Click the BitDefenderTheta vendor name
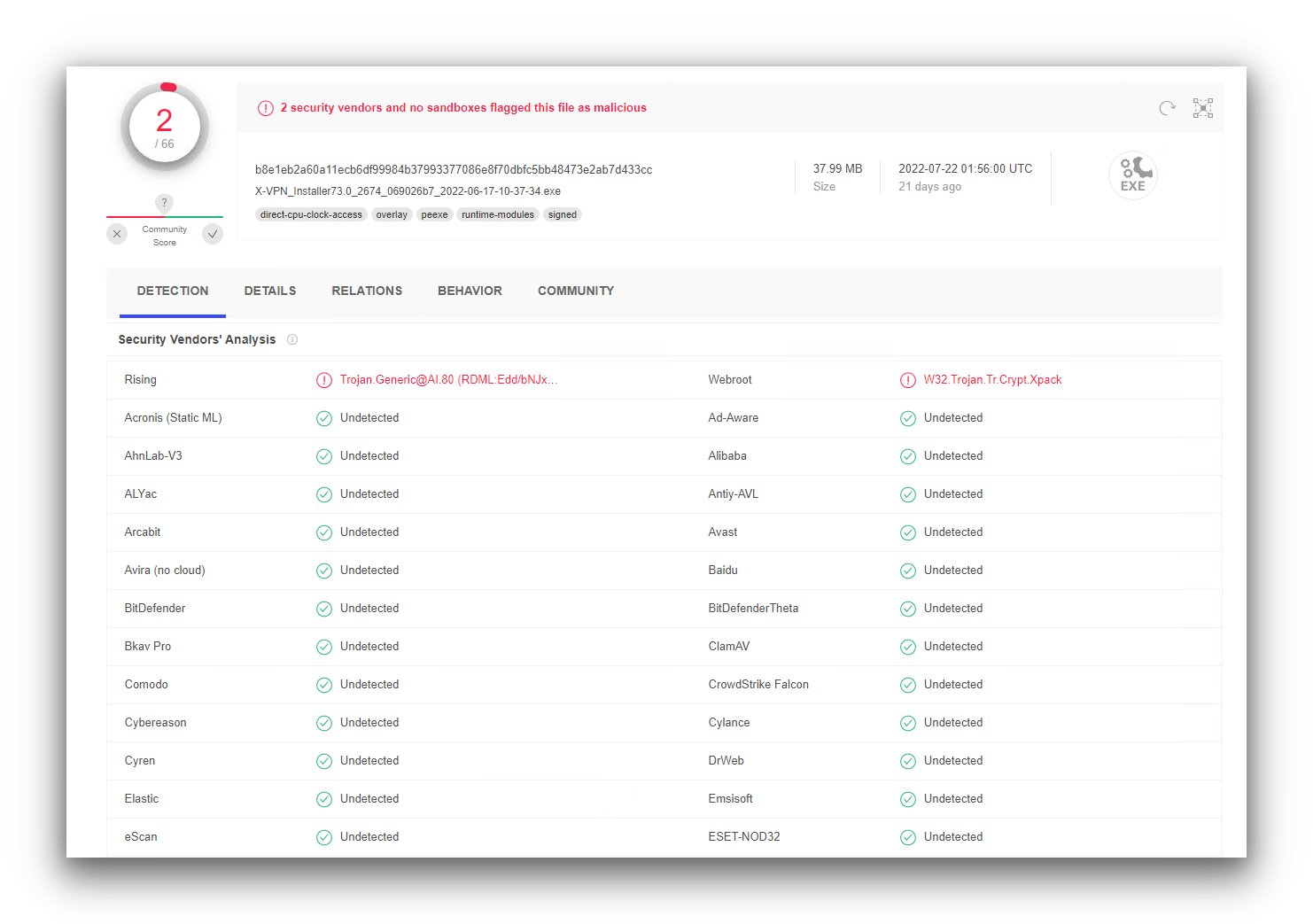This screenshot has height=924, width=1313. [x=753, y=608]
